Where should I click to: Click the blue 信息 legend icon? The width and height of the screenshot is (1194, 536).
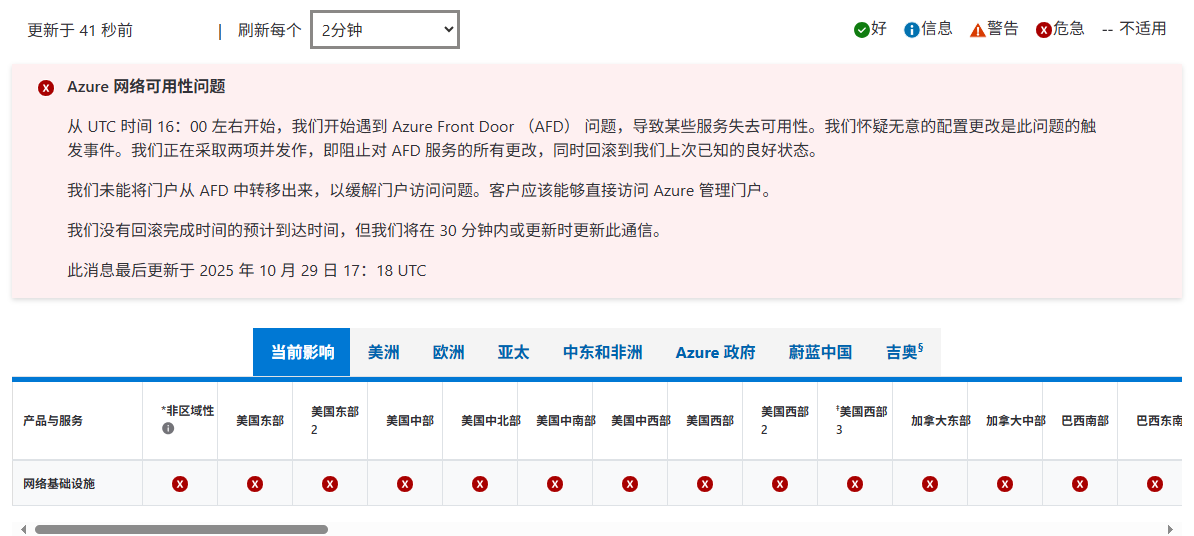911,30
